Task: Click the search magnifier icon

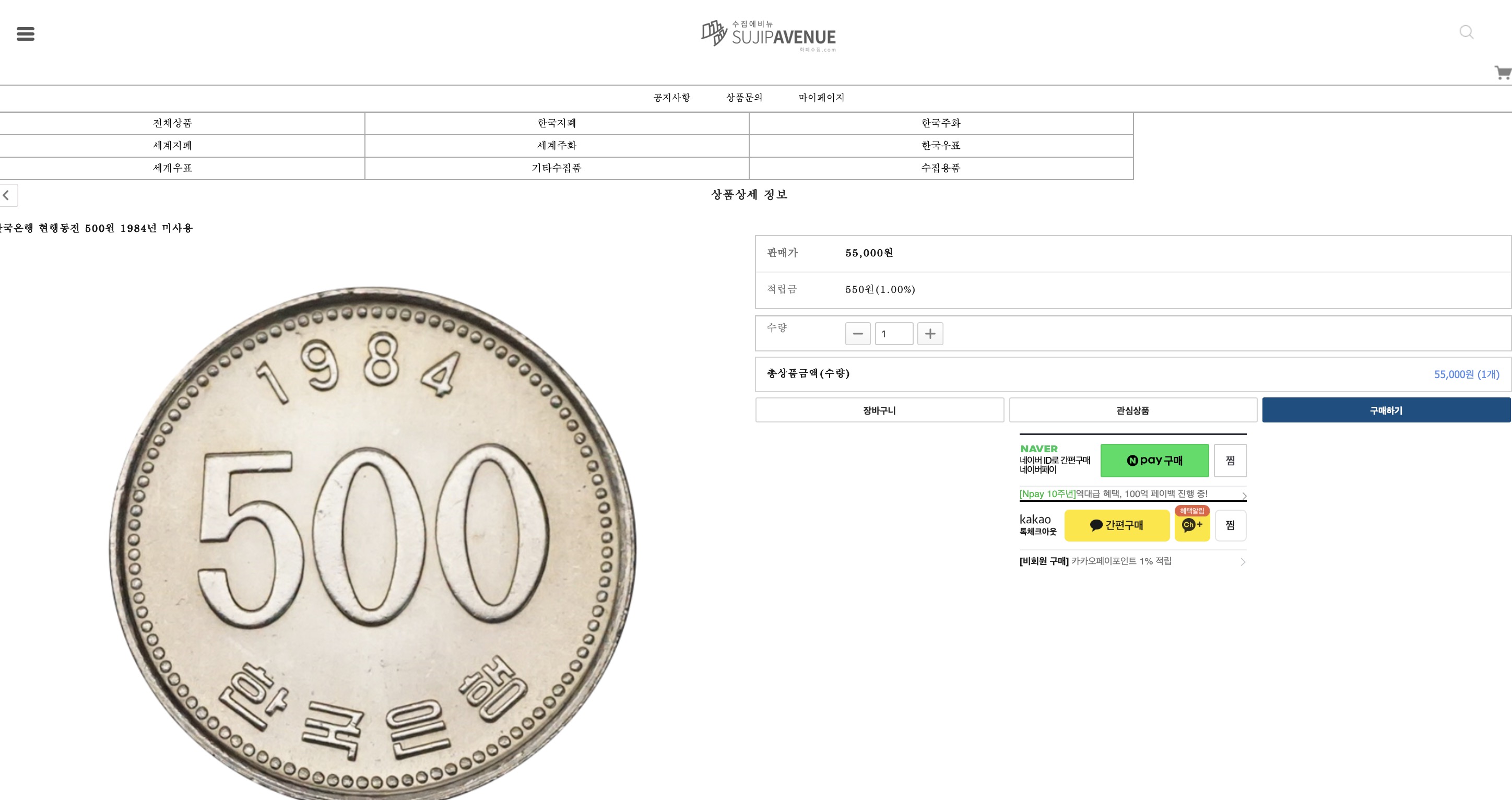Action: pos(1466,32)
